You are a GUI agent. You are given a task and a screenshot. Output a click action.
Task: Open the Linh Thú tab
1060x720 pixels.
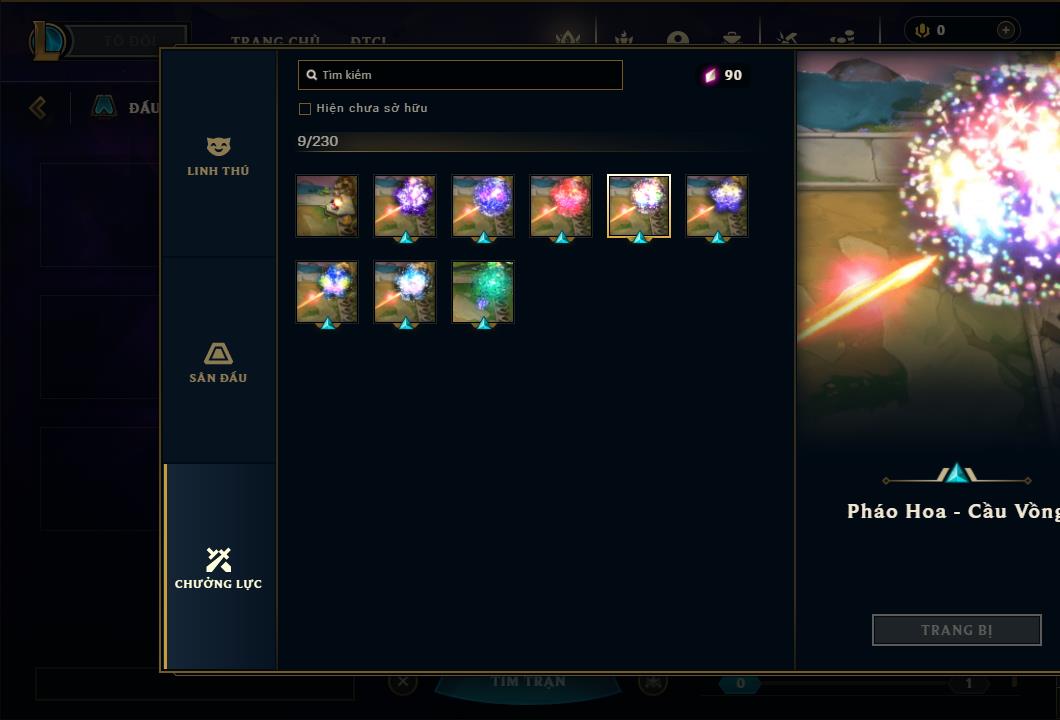pos(218,156)
